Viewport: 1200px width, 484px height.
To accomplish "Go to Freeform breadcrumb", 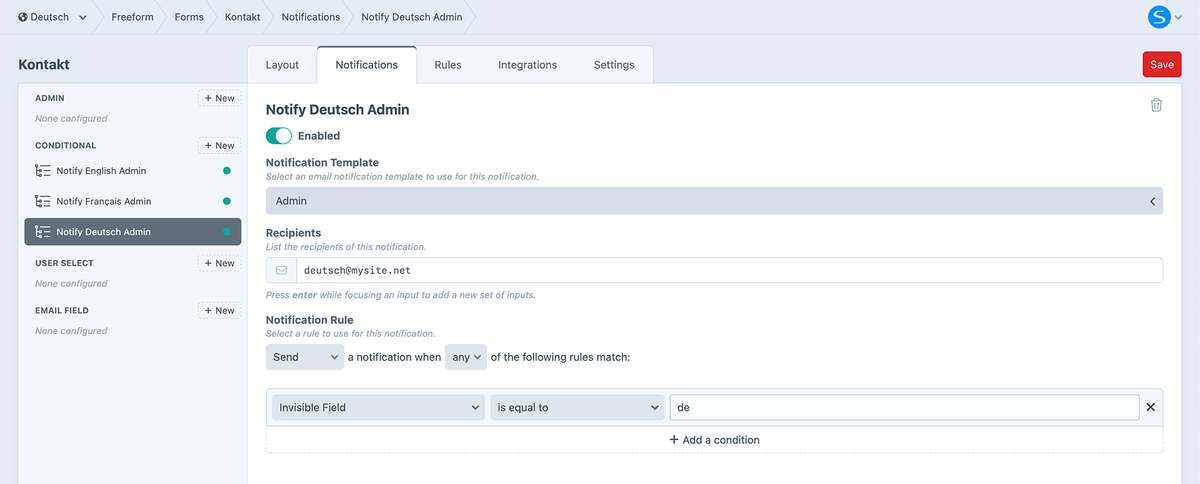I will pos(132,17).
